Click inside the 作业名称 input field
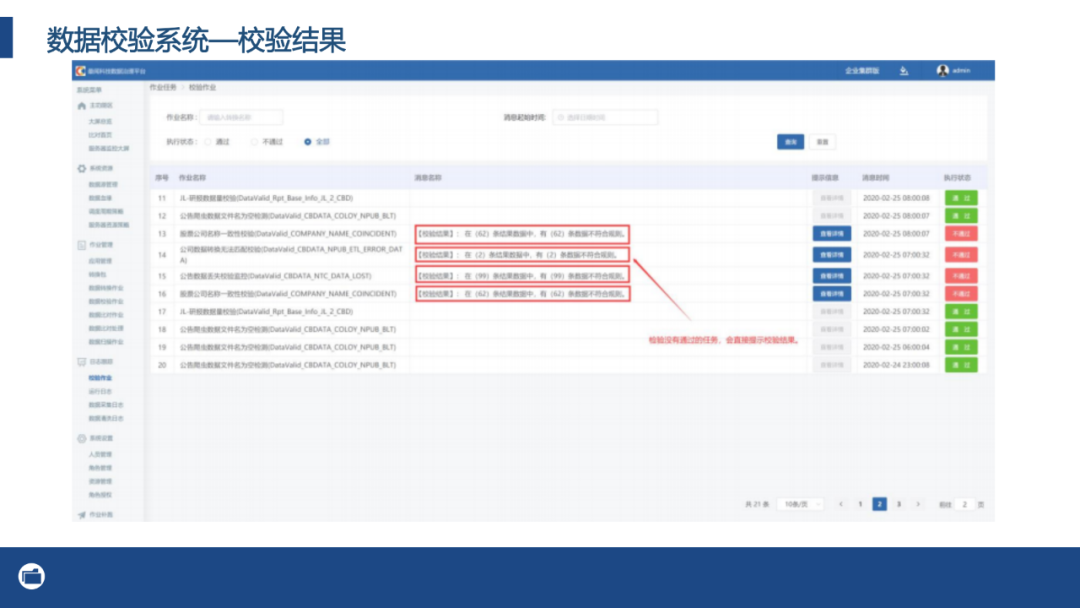 [240, 117]
